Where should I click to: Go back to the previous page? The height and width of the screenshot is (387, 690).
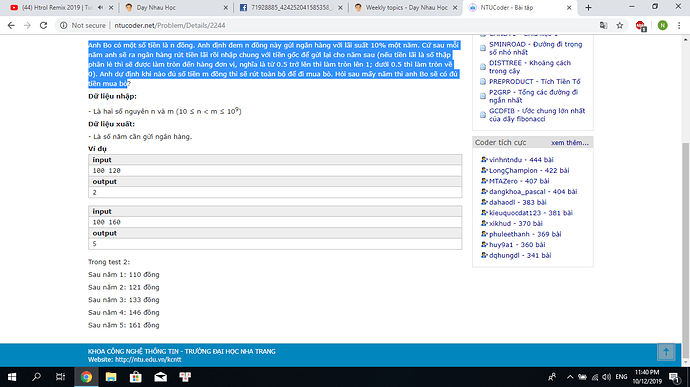pyautogui.click(x=11, y=26)
